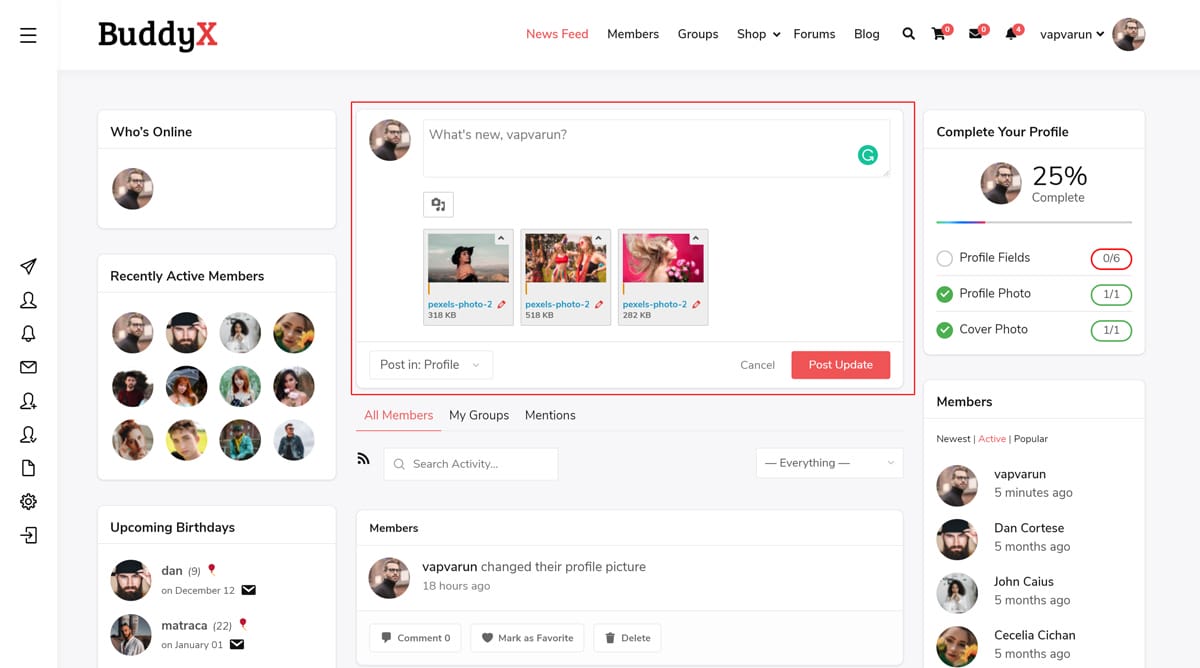The image size is (1200, 668).
Task: Click the search magnifier icon in header
Action: pyautogui.click(x=908, y=34)
